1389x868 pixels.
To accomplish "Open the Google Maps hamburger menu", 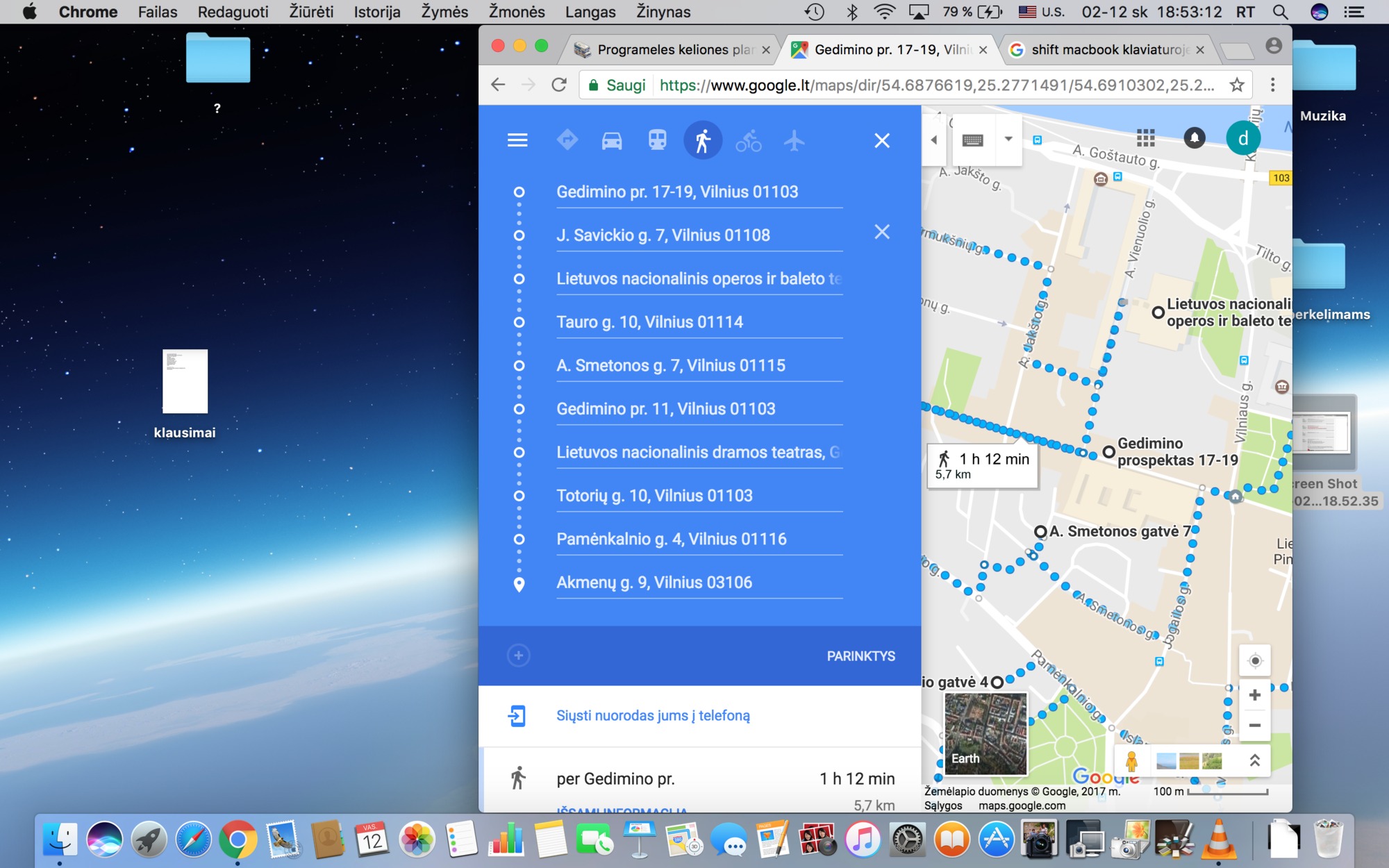I will 517,140.
